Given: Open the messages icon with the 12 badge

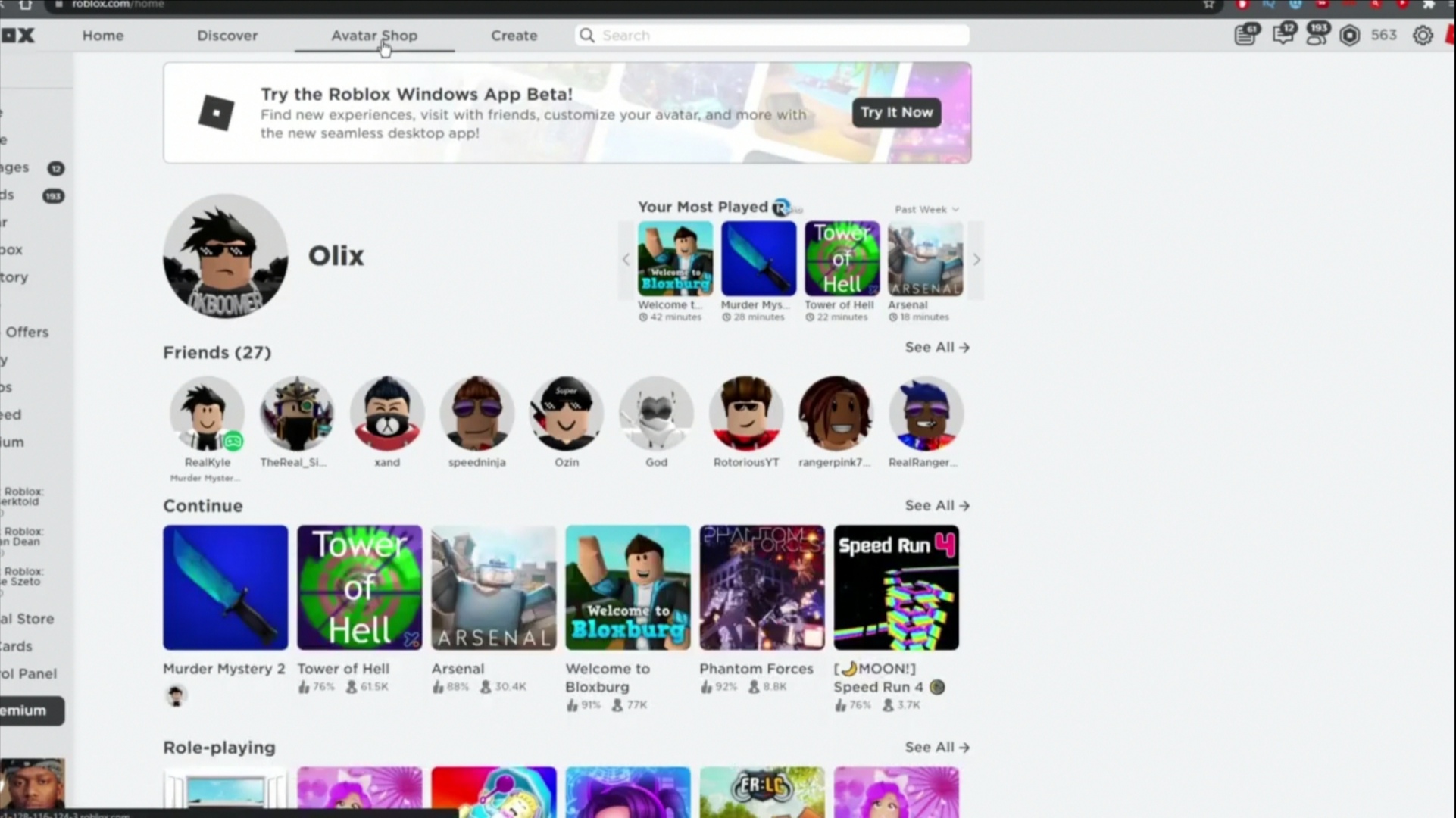Looking at the screenshot, I should tap(1283, 35).
